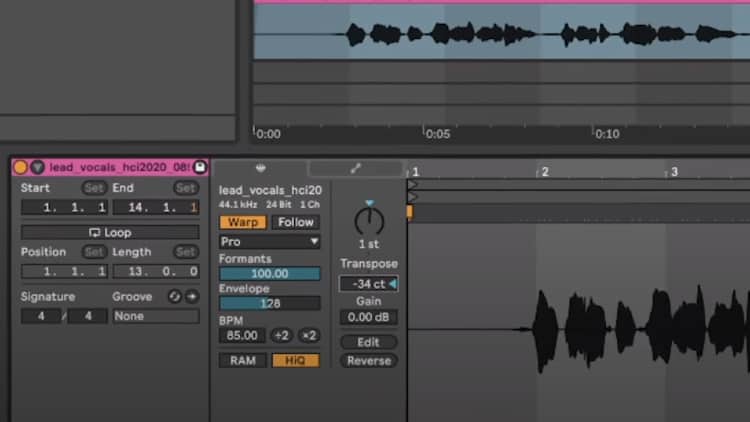Click the Start position 1.1.1 field

[x=64, y=207]
